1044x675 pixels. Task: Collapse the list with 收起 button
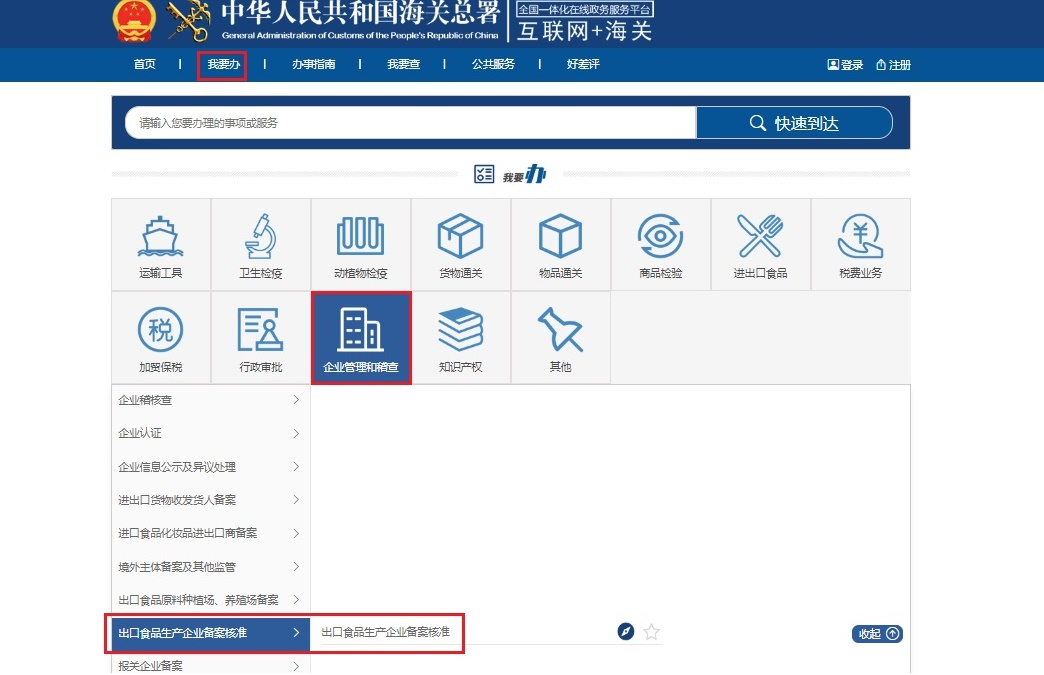pos(877,634)
